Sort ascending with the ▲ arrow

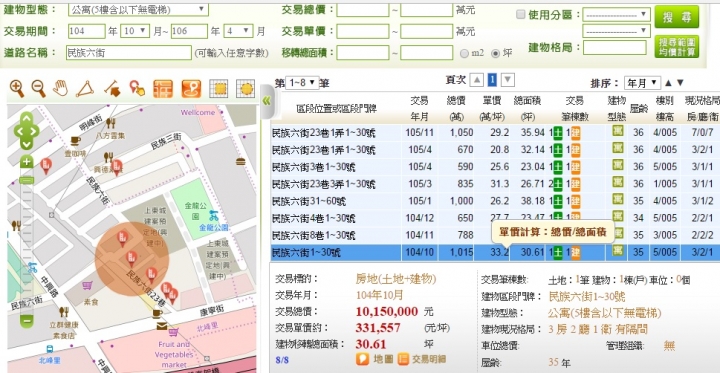668,83
